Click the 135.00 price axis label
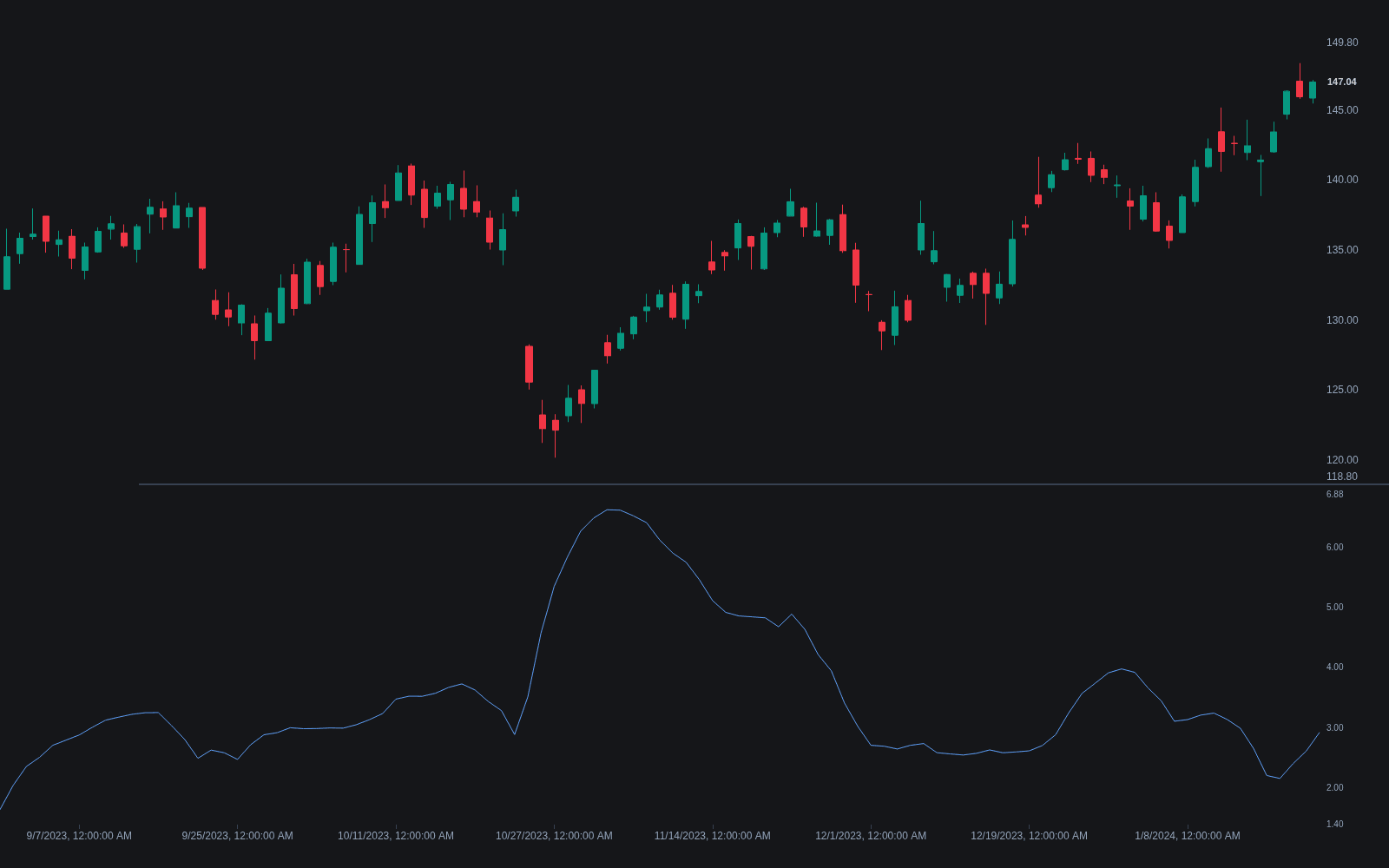The height and width of the screenshot is (868, 1389). click(1342, 250)
